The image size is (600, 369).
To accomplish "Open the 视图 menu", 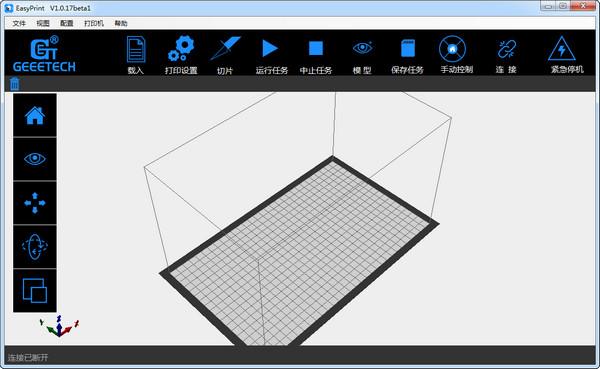I will click(x=43, y=23).
